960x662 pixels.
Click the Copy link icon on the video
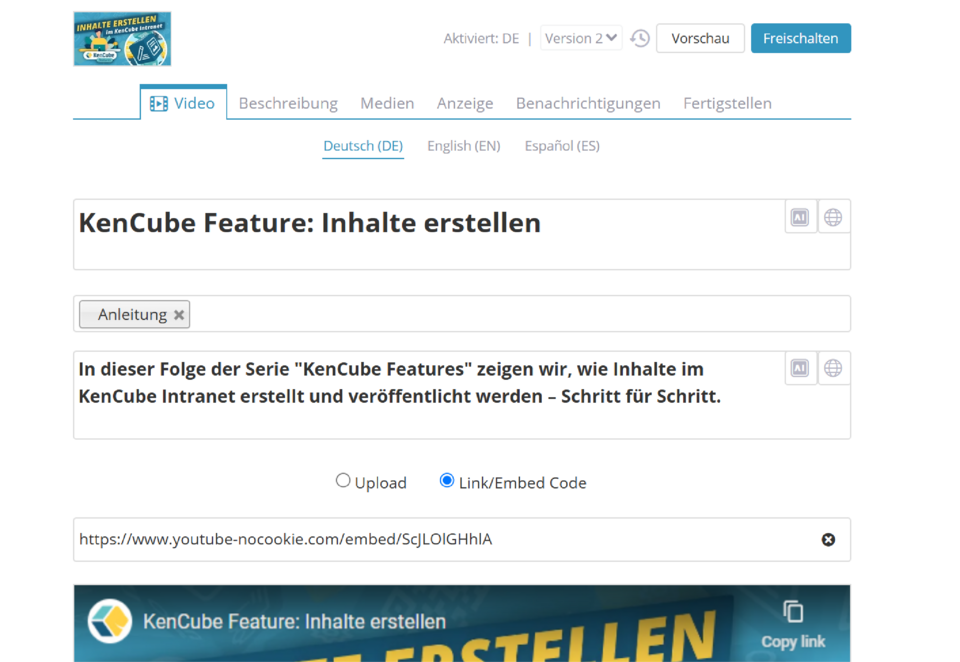coord(793,624)
